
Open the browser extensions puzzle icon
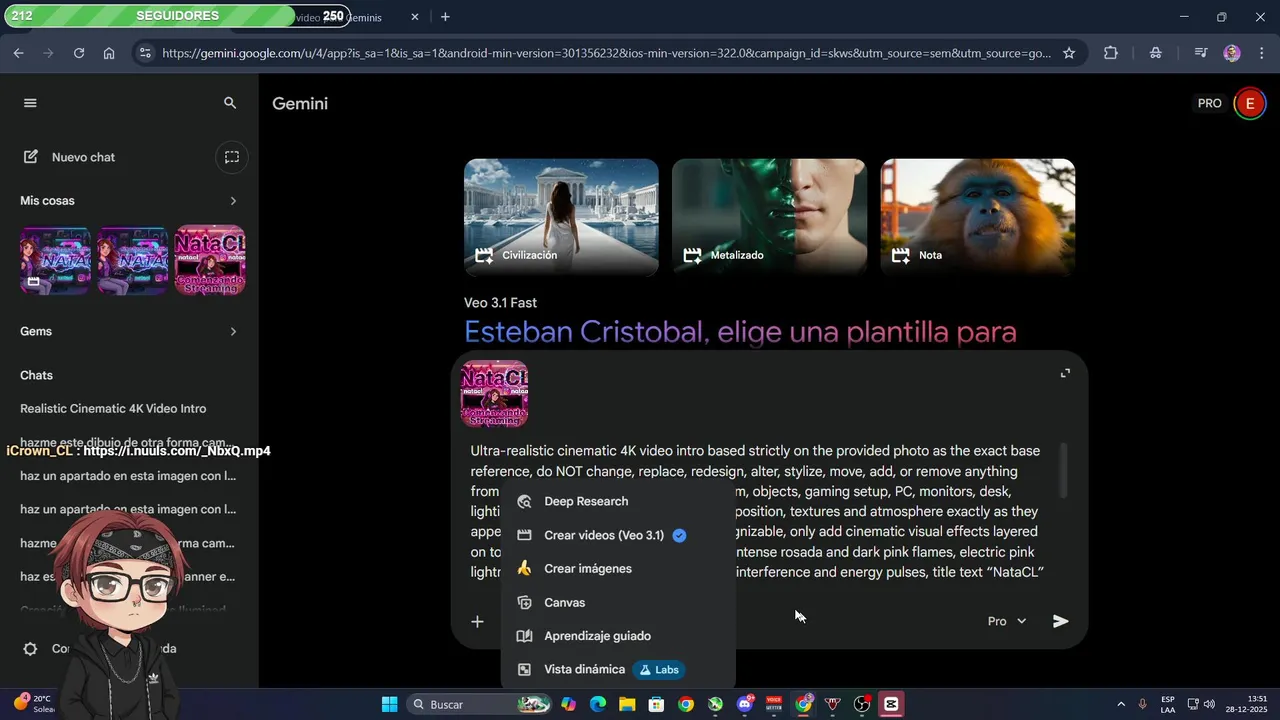(1110, 53)
